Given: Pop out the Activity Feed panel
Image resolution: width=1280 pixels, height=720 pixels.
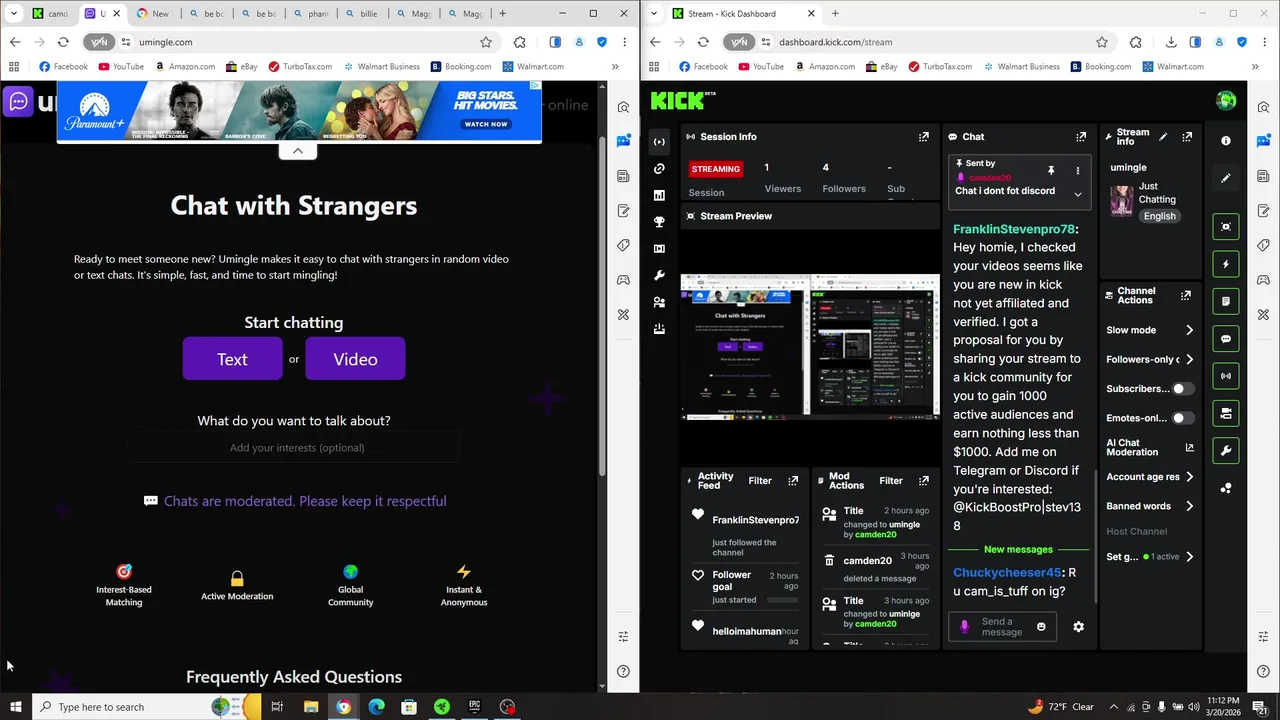Looking at the screenshot, I should [x=793, y=481].
